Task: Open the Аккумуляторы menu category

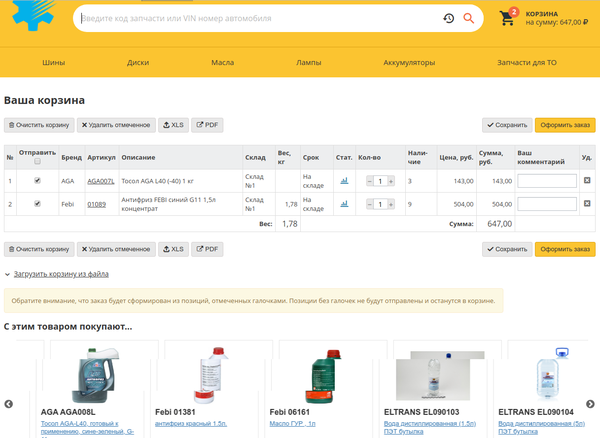Action: point(411,62)
